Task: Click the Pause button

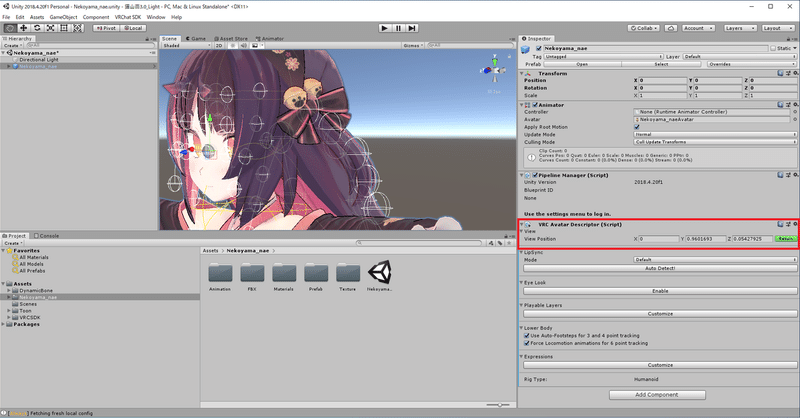Action: [398, 28]
